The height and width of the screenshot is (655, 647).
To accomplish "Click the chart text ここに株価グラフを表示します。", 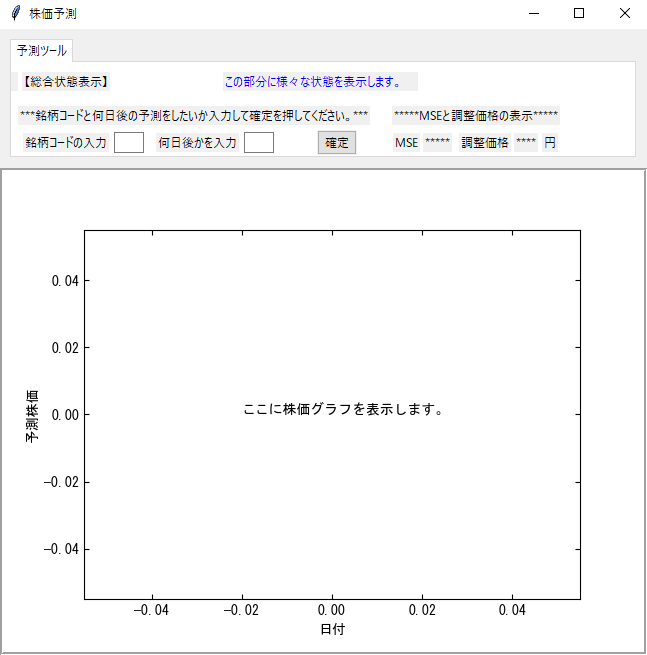I will coord(343,409).
